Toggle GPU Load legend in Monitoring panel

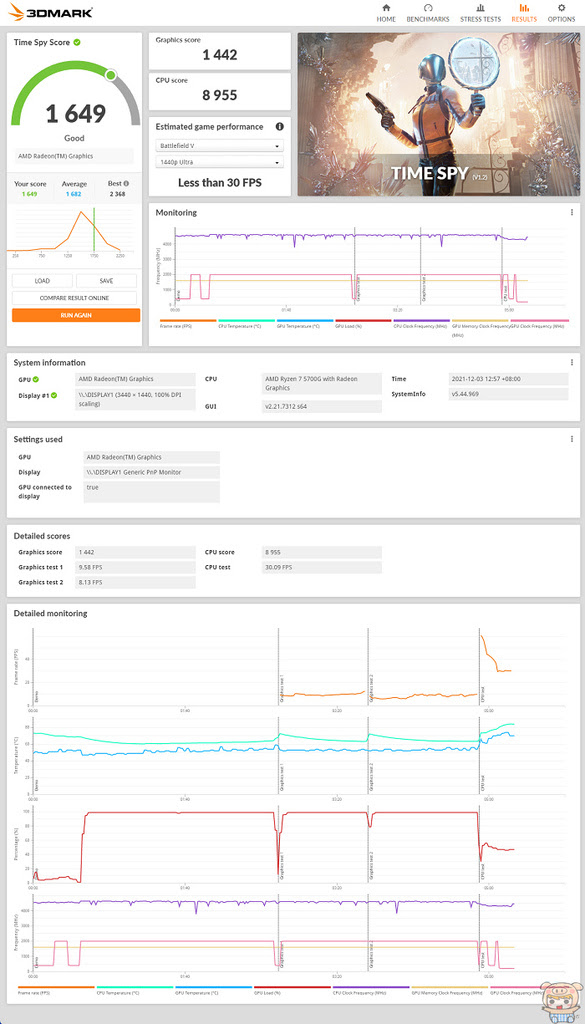coord(363,323)
